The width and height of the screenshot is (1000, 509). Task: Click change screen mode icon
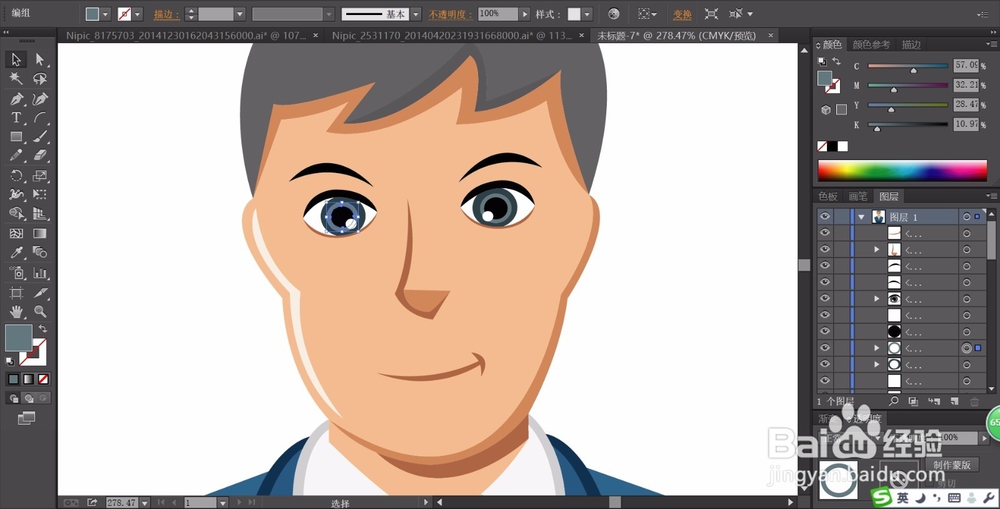point(26,418)
